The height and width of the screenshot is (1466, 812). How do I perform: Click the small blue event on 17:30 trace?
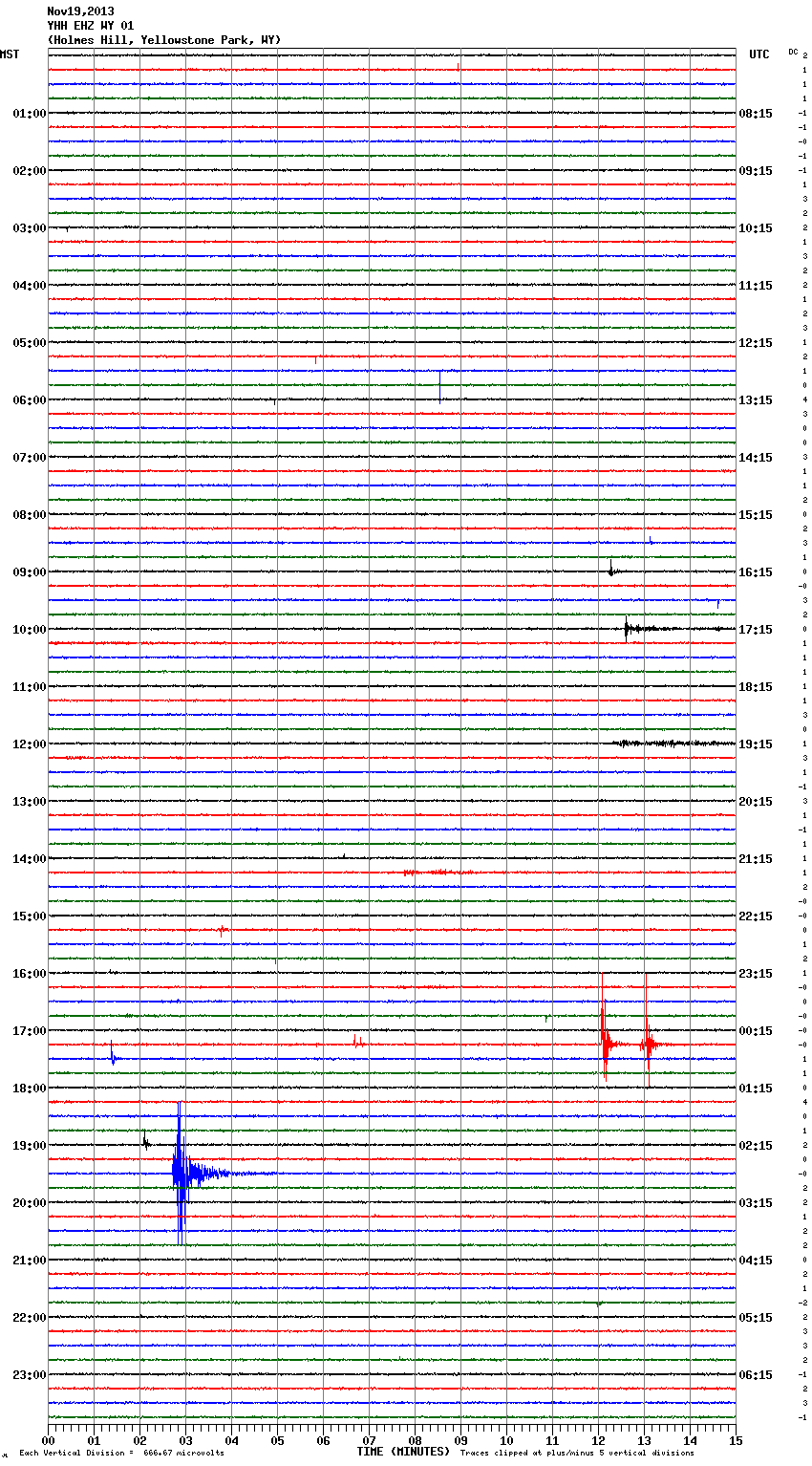[x=112, y=1053]
